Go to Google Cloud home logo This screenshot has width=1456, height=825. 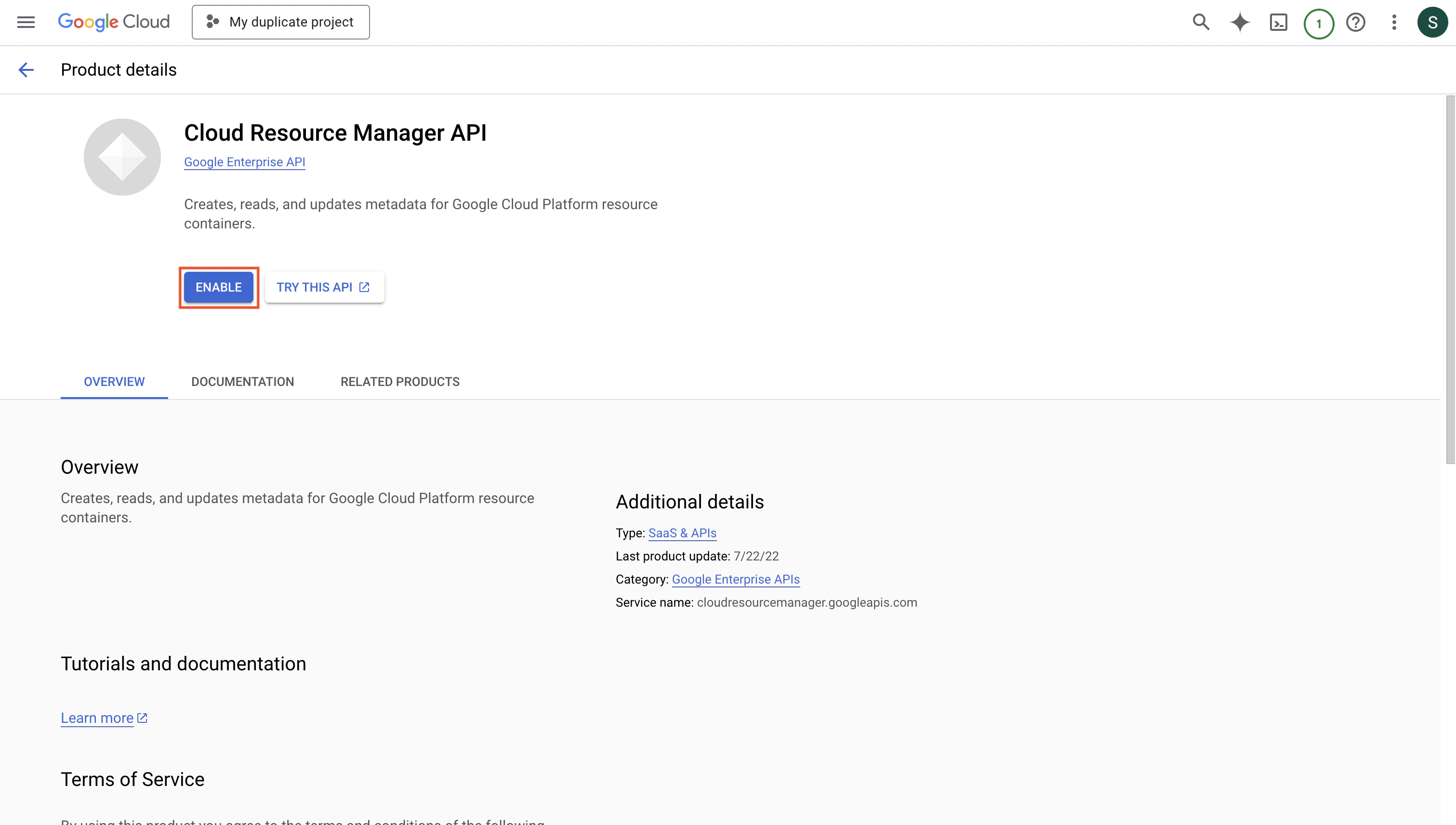click(x=114, y=22)
